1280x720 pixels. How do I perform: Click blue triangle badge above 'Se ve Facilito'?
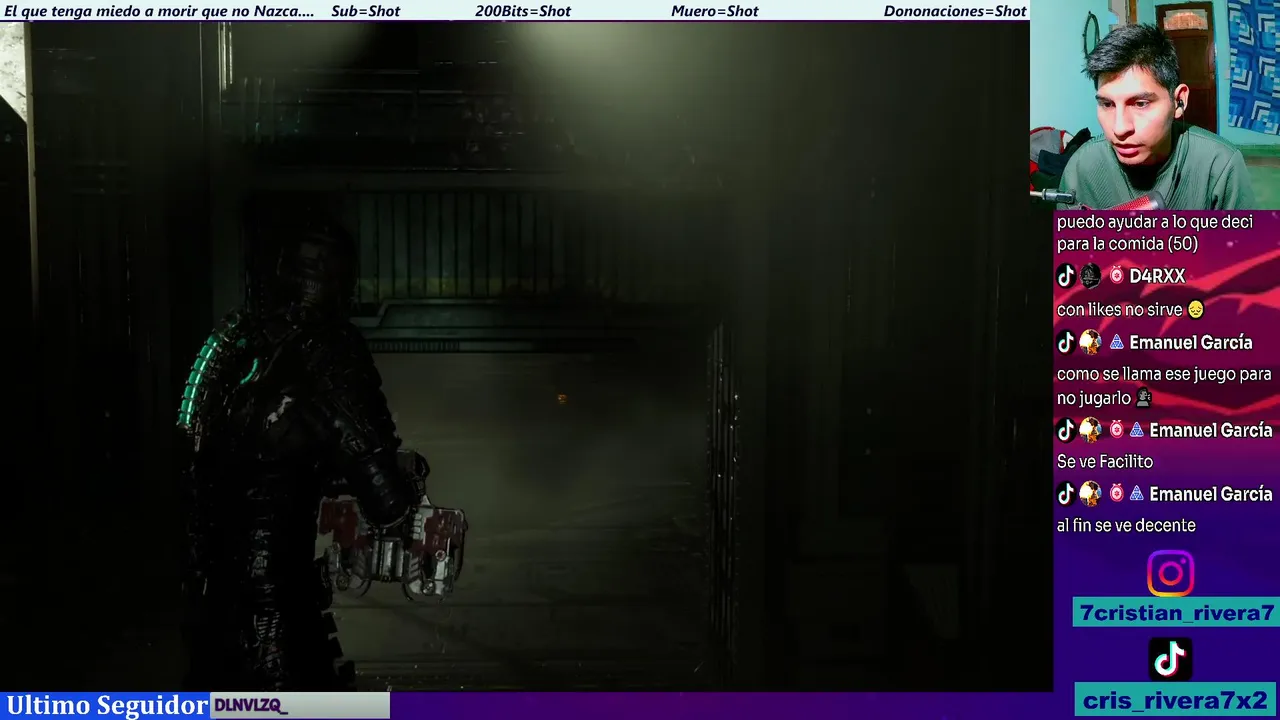1137,430
